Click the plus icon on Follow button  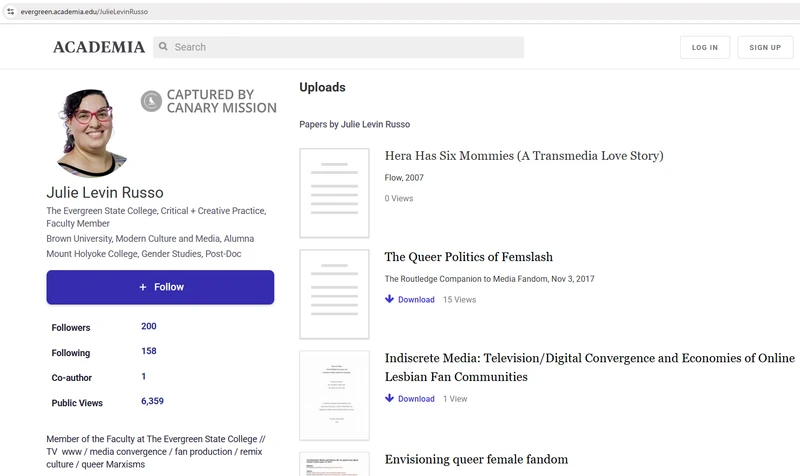[x=143, y=287]
